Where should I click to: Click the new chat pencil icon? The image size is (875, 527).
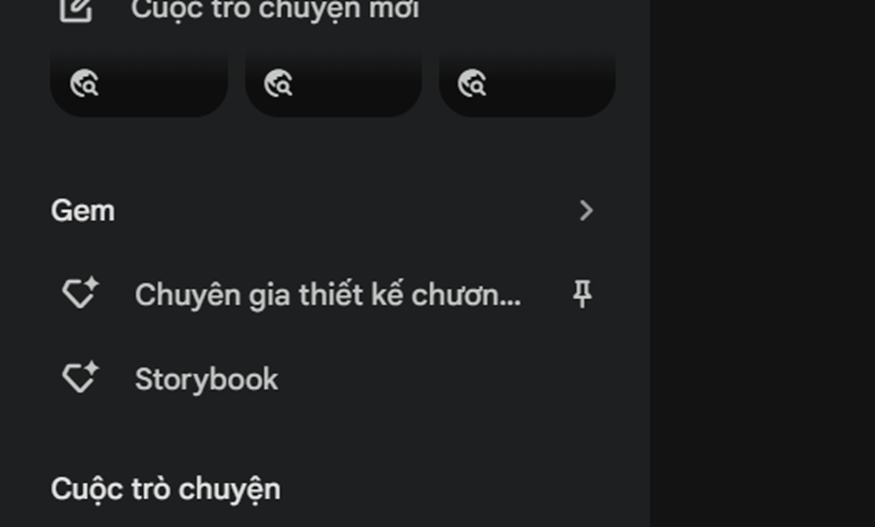click(76, 9)
